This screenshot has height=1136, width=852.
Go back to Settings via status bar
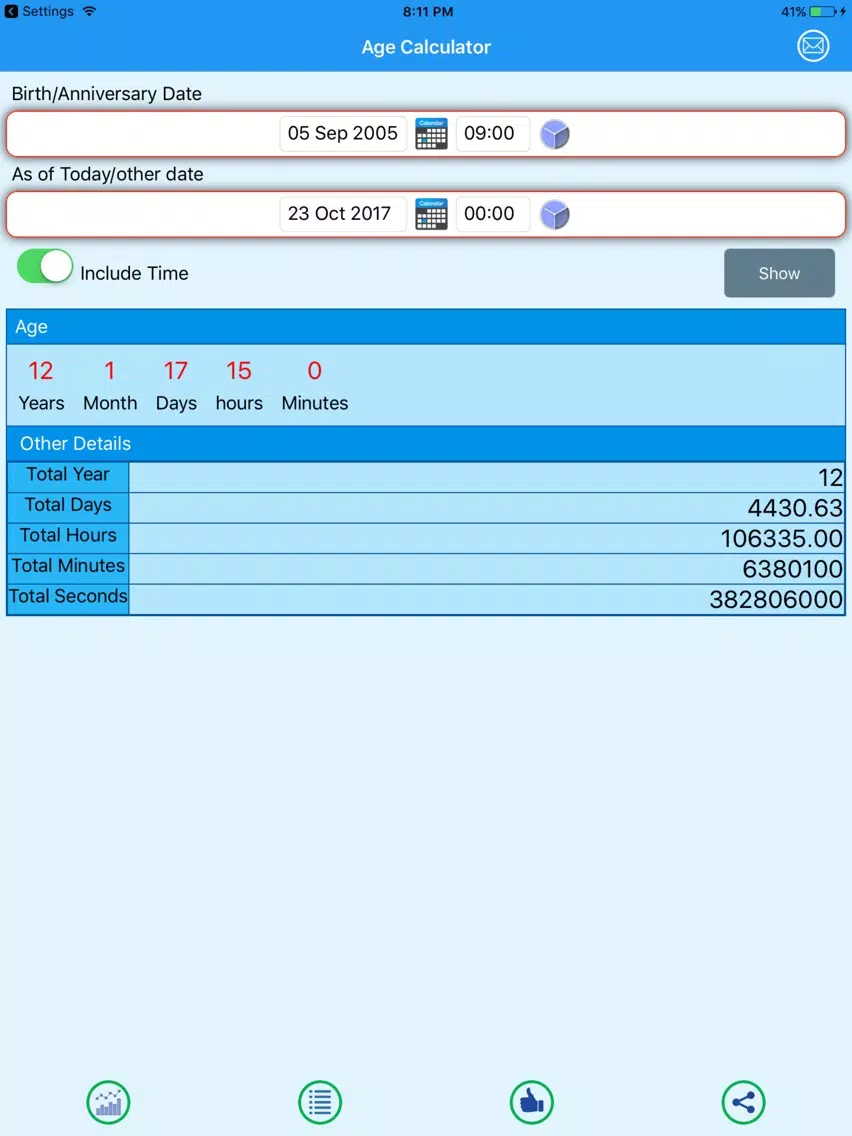(x=39, y=12)
